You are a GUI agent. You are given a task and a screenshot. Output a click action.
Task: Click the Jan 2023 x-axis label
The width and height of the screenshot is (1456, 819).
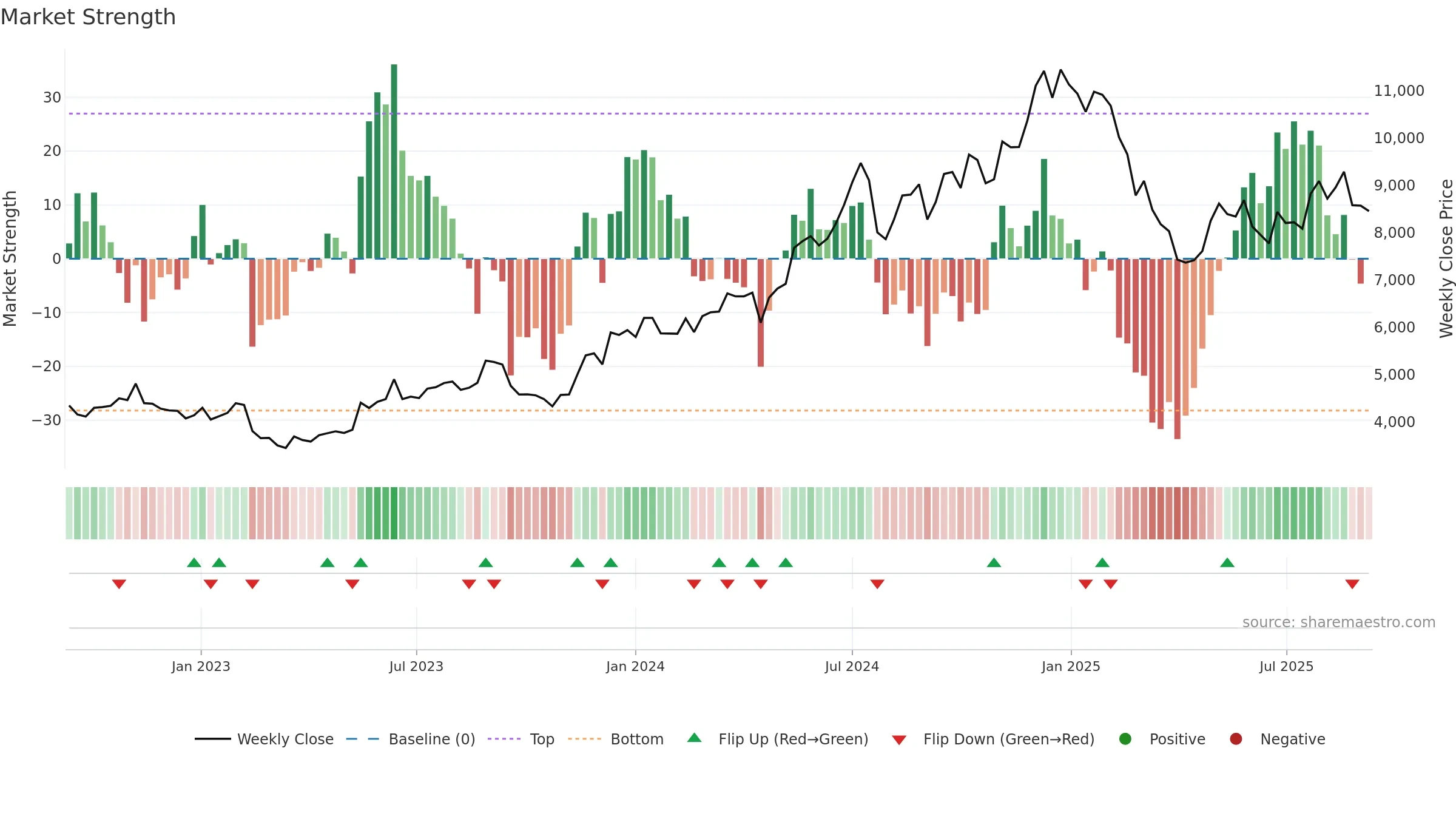click(x=201, y=666)
